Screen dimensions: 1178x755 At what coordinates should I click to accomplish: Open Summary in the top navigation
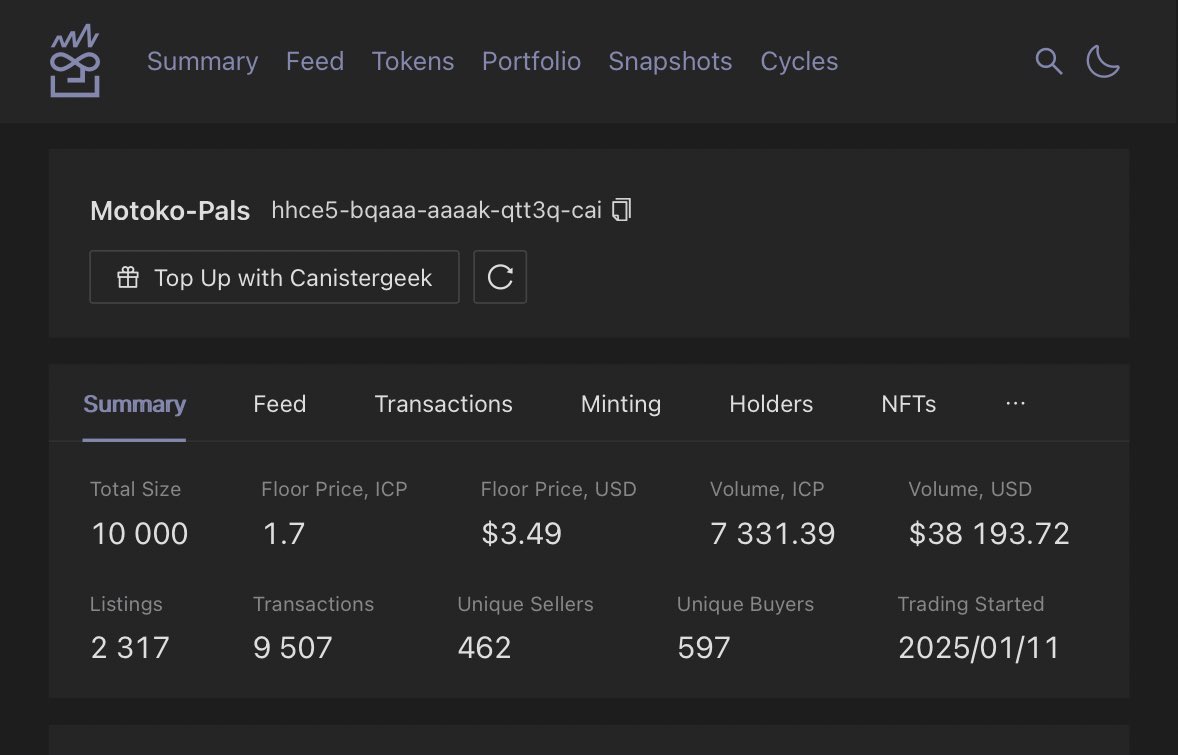(x=202, y=61)
